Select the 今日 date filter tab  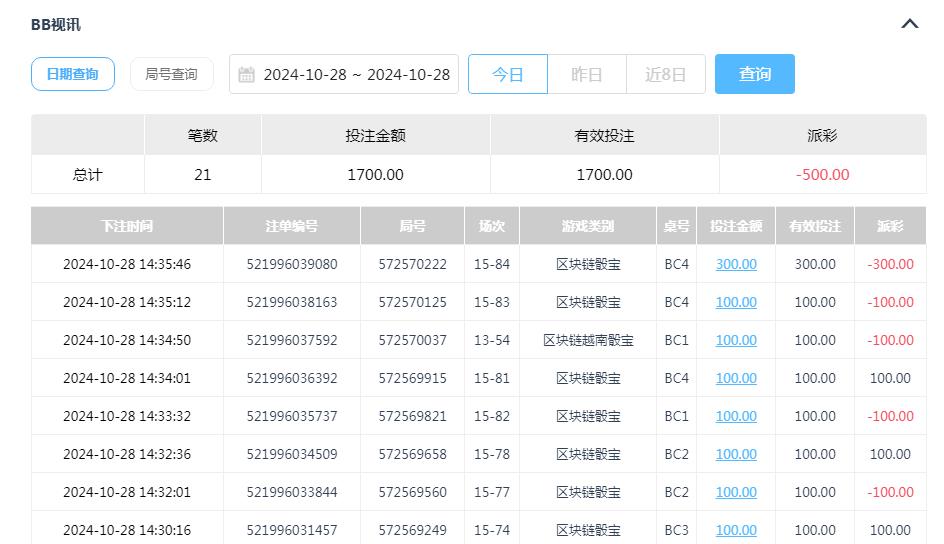pos(508,75)
